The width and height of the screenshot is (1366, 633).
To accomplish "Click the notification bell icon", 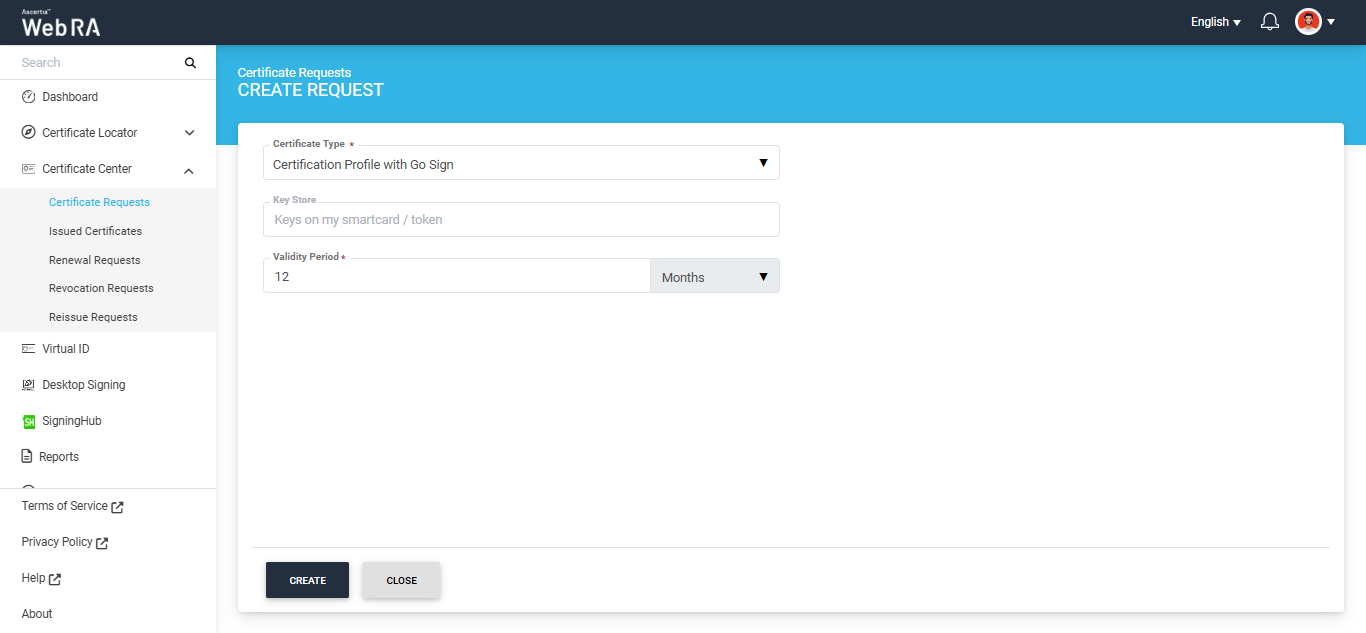I will [x=1270, y=22].
